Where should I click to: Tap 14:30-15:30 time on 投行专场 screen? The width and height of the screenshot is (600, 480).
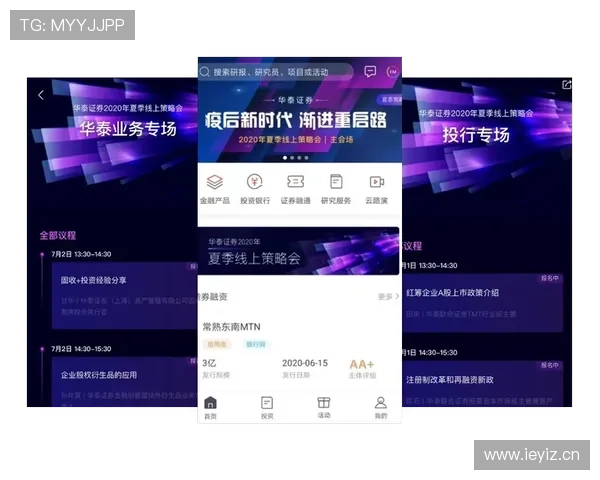438,352
